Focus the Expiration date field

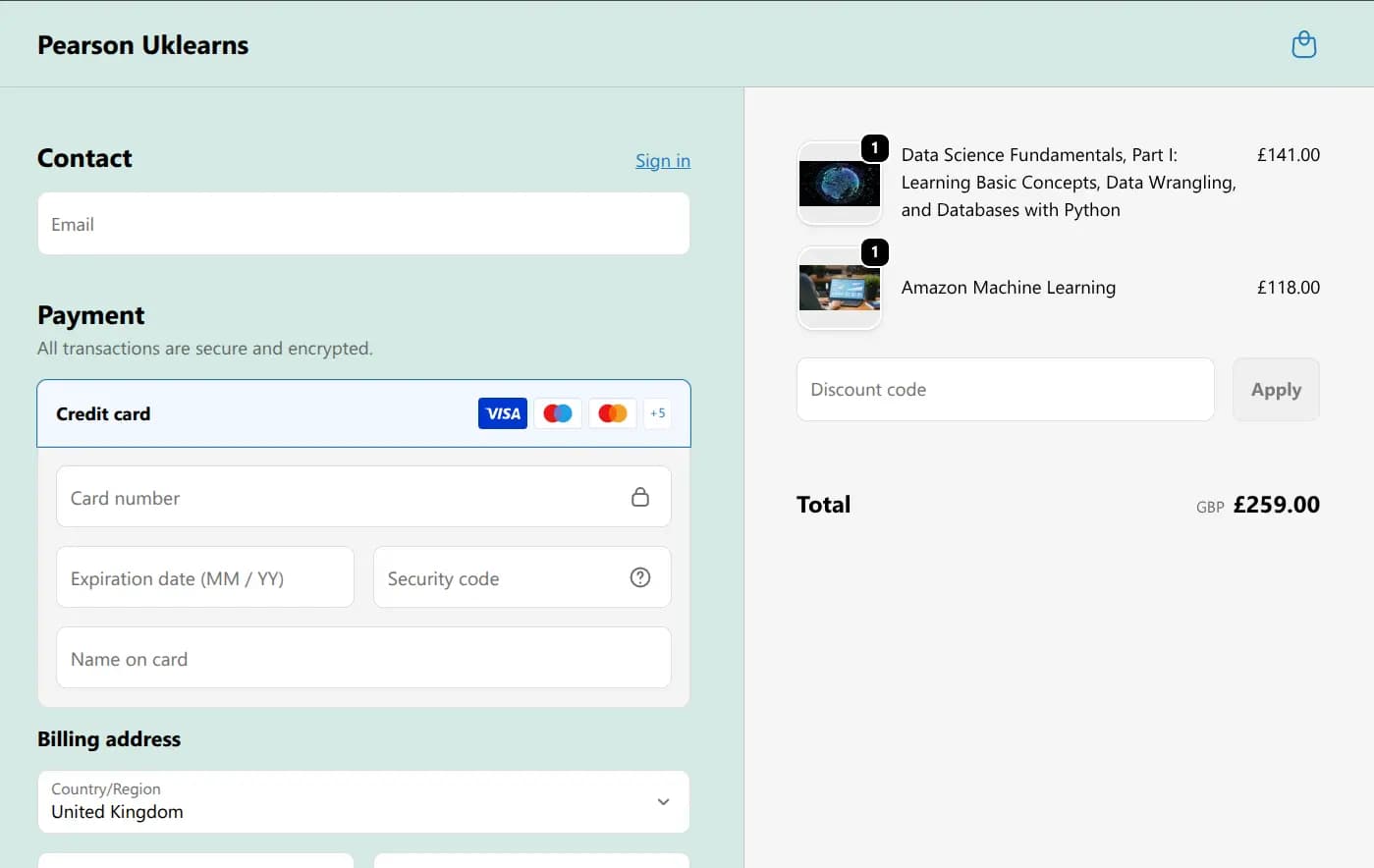click(x=205, y=577)
